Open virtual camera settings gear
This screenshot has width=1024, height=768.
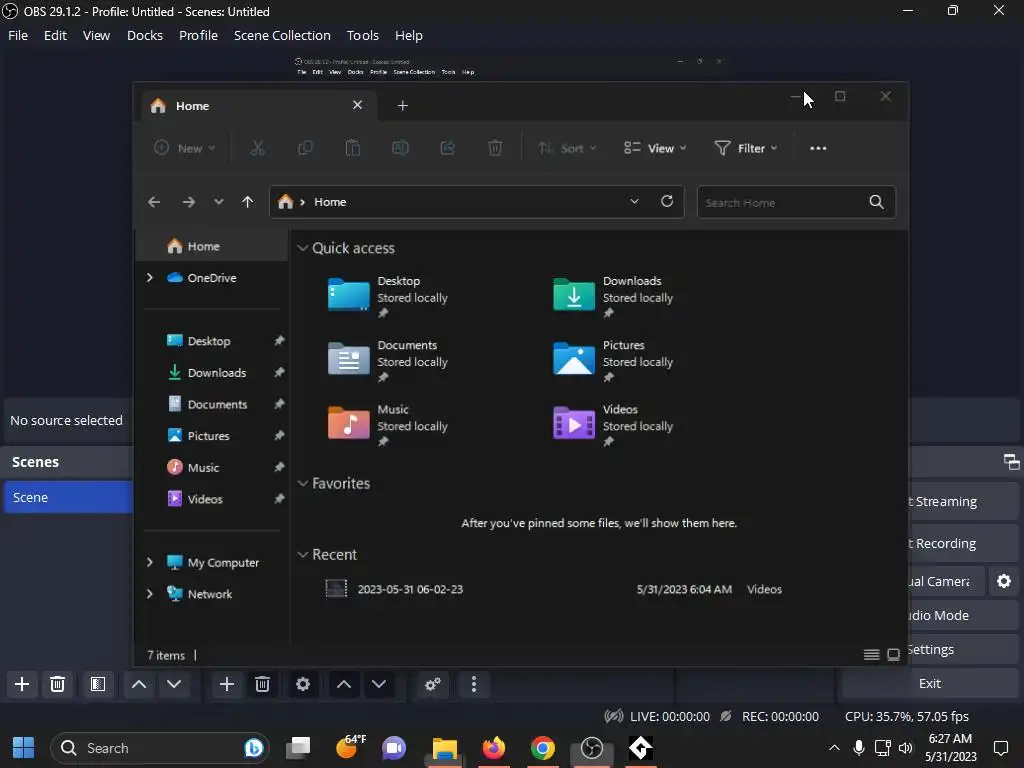coord(1004,581)
